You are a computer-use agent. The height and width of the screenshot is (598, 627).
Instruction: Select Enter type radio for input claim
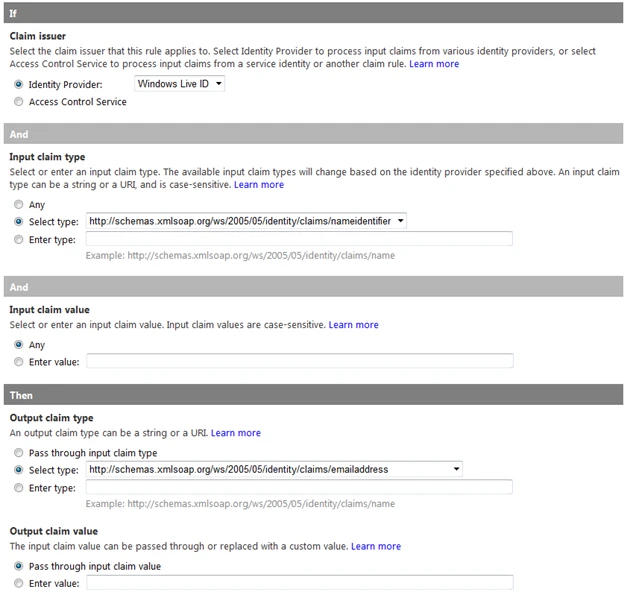pos(18,240)
